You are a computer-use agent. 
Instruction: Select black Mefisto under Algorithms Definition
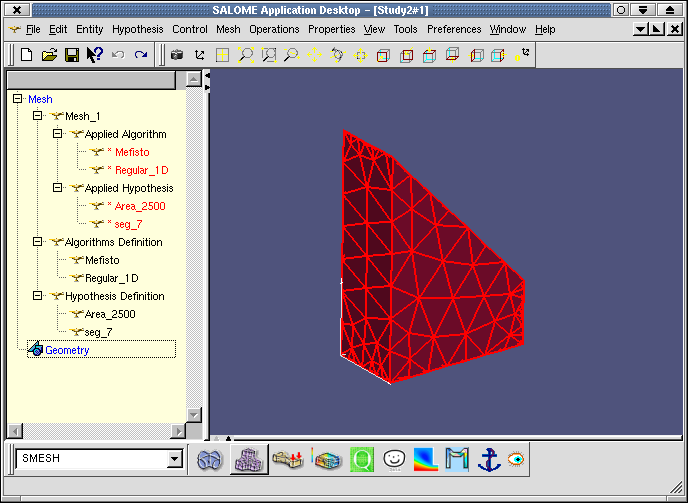[102, 260]
